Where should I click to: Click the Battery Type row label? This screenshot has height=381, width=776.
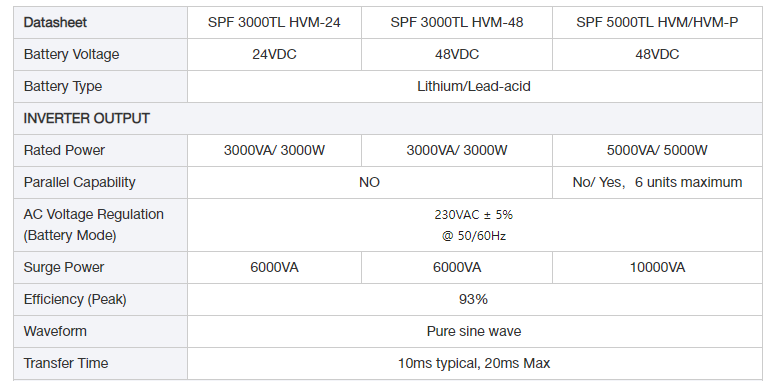tap(100, 87)
